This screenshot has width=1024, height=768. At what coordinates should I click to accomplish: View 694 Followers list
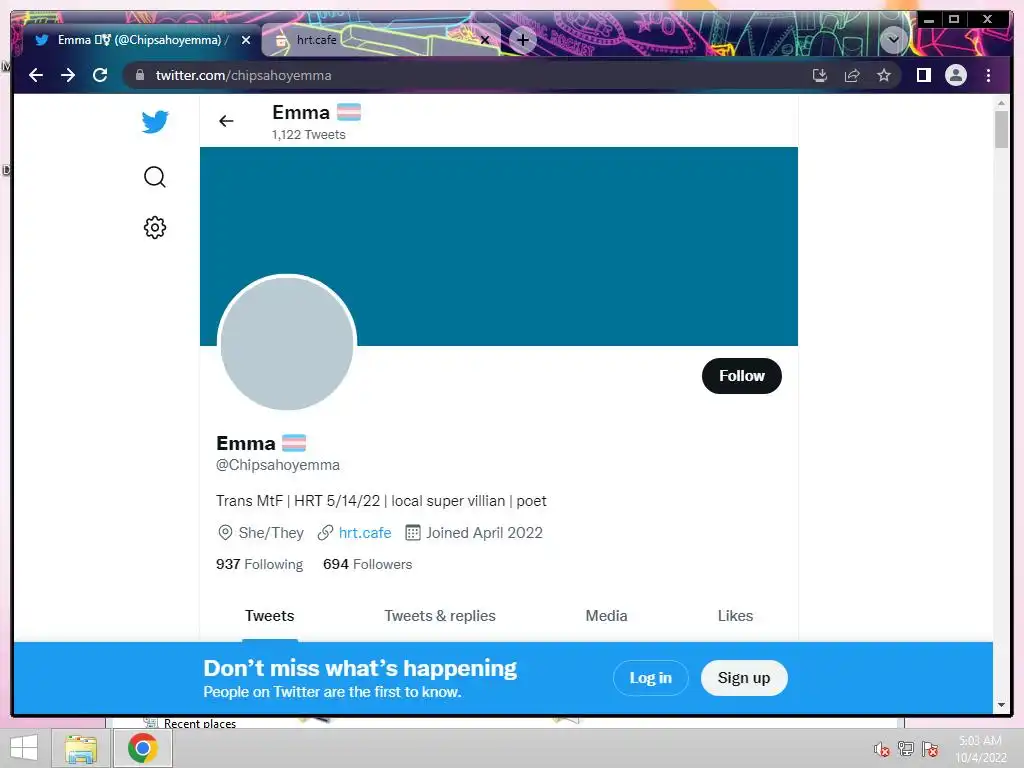(x=368, y=564)
